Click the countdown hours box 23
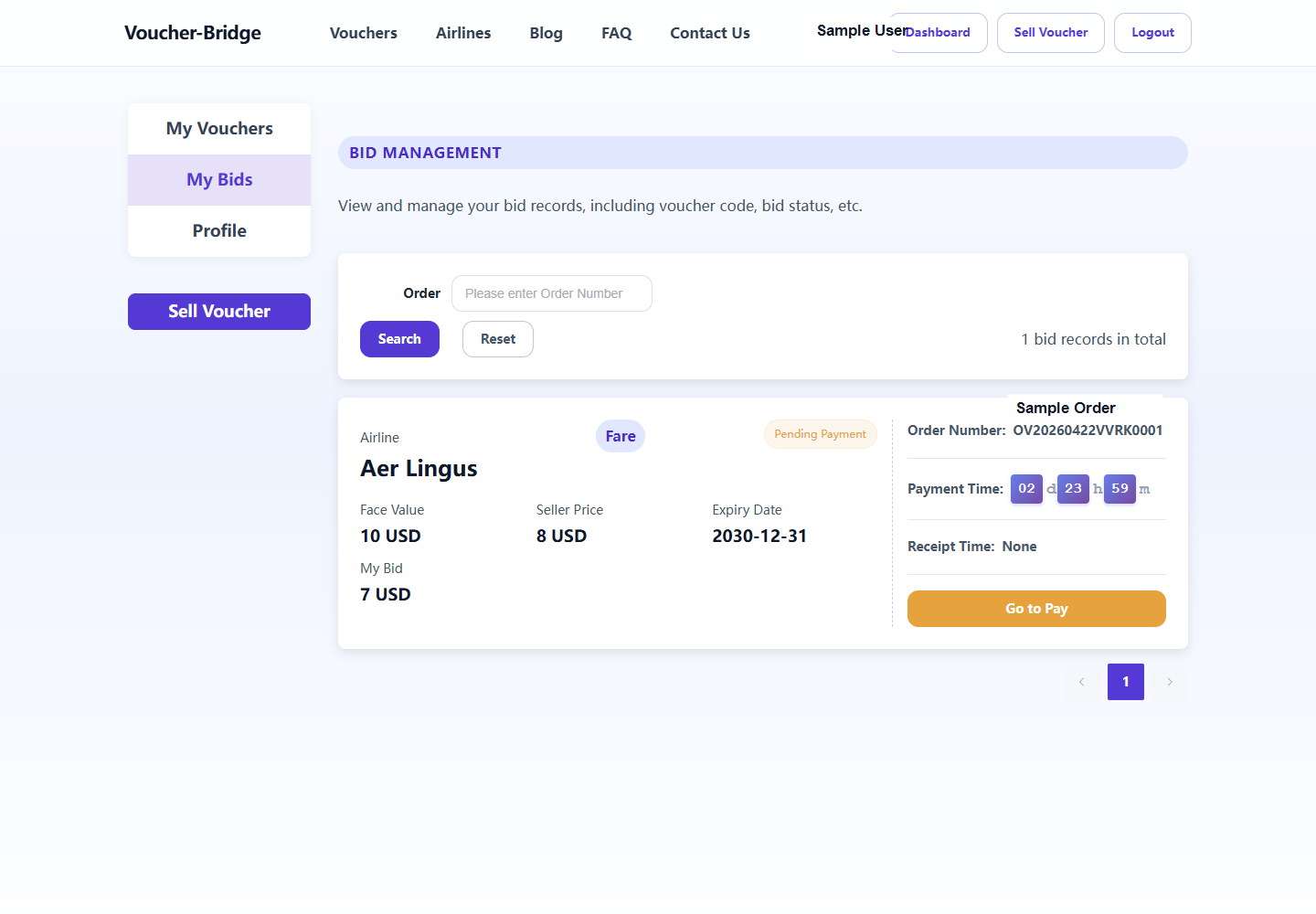The height and width of the screenshot is (914, 1316). tap(1073, 489)
